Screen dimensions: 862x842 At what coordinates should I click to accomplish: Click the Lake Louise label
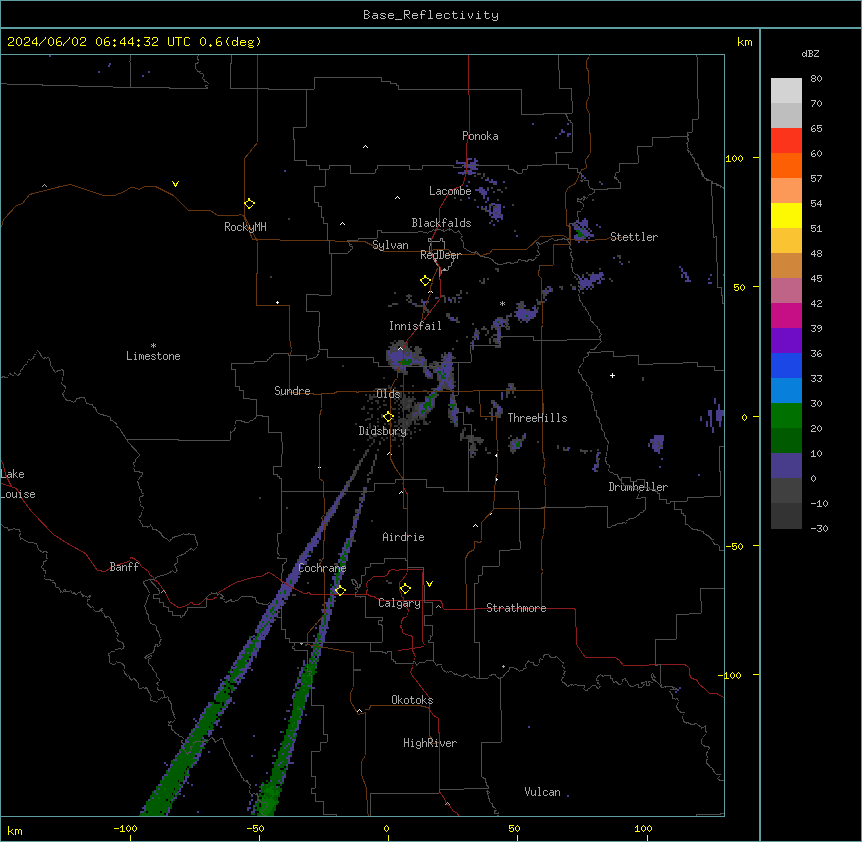point(16,484)
